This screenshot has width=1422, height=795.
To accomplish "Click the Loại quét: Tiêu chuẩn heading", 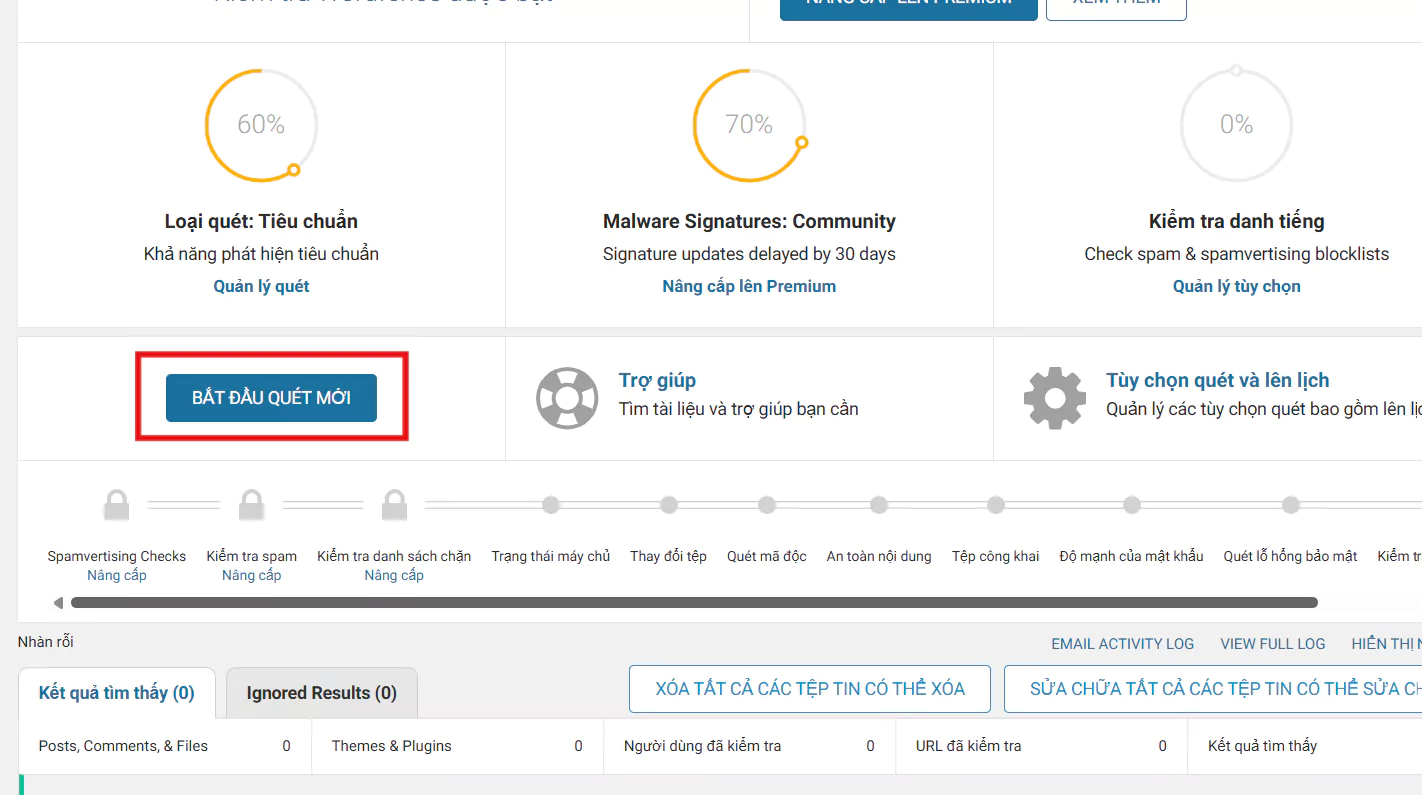I will click(261, 221).
